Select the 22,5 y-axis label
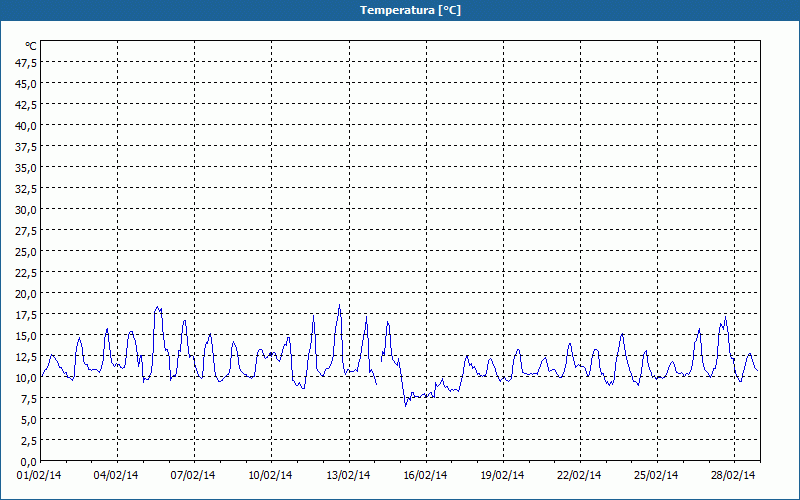This screenshot has height=500, width=800. 27,273
